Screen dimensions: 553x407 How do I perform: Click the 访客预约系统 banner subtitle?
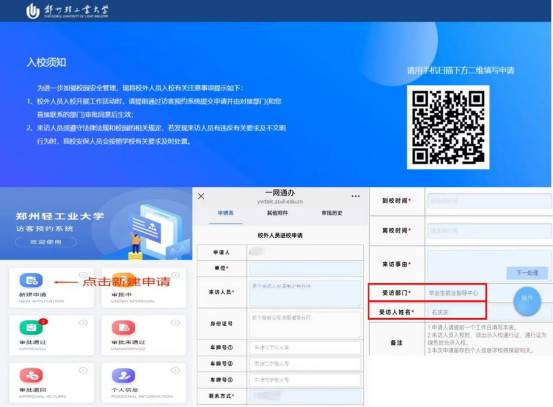tap(44, 229)
